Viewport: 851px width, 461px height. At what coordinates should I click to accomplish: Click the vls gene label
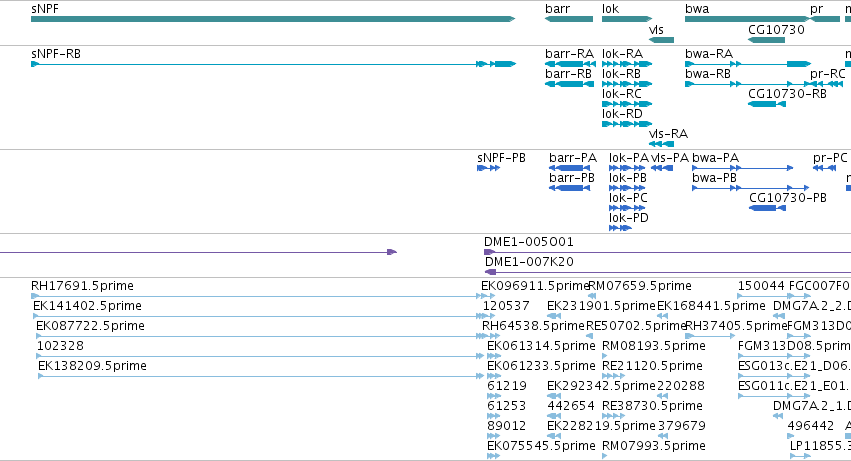click(x=656, y=29)
